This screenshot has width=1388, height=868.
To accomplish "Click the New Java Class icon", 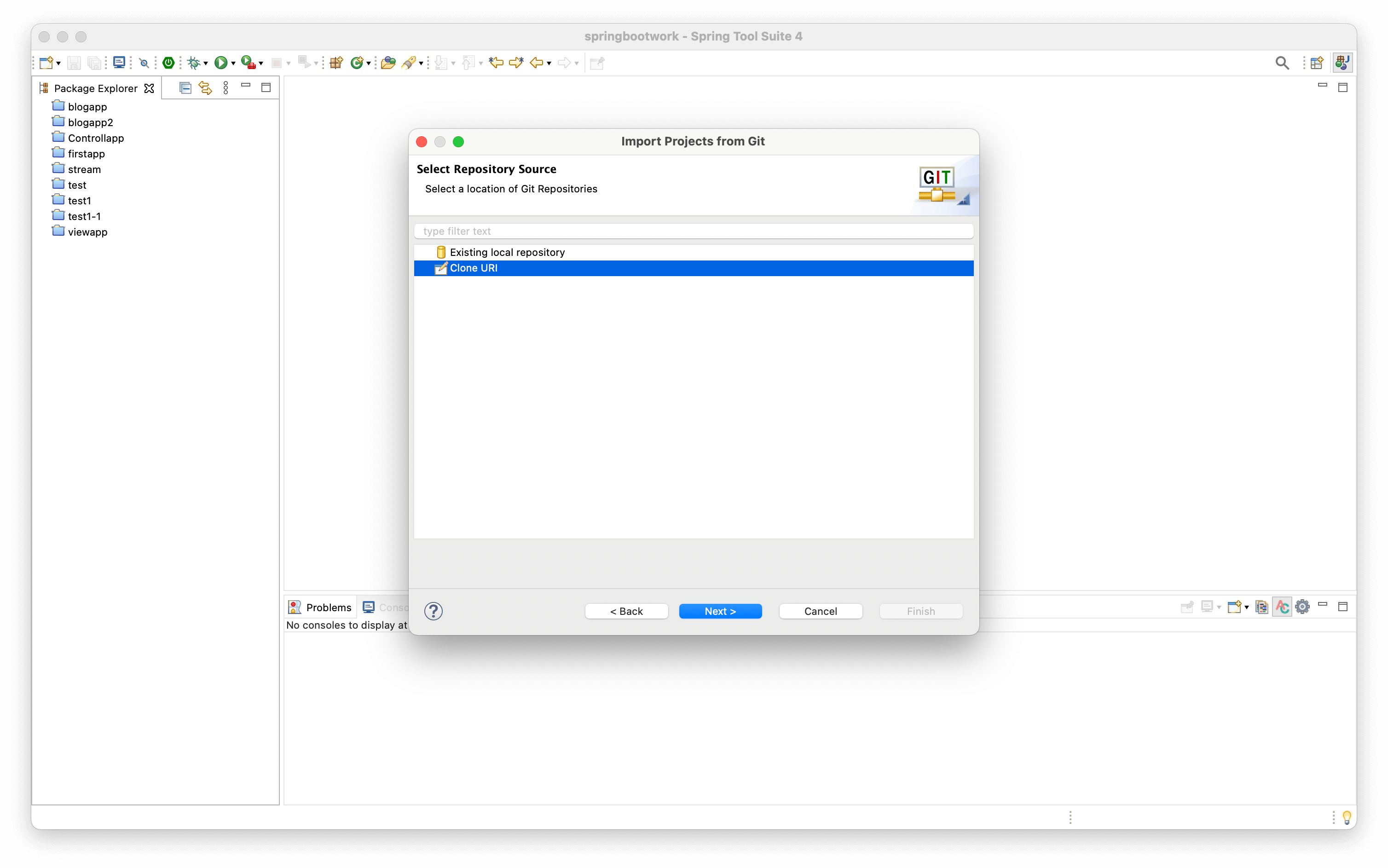I will pyautogui.click(x=357, y=63).
